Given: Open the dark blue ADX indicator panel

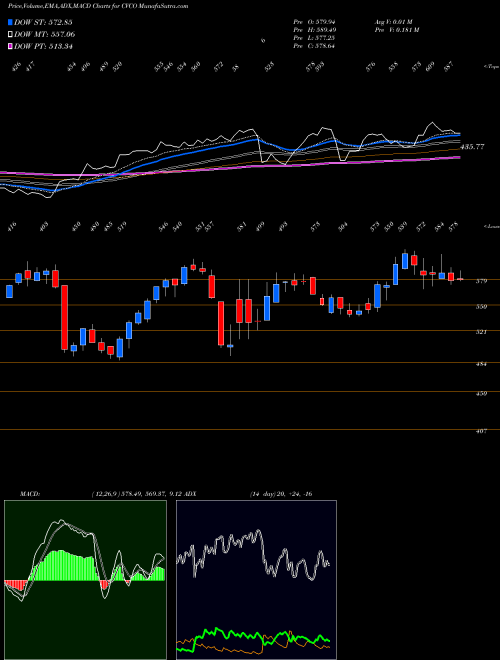Looking at the screenshot, I should 256,580.
